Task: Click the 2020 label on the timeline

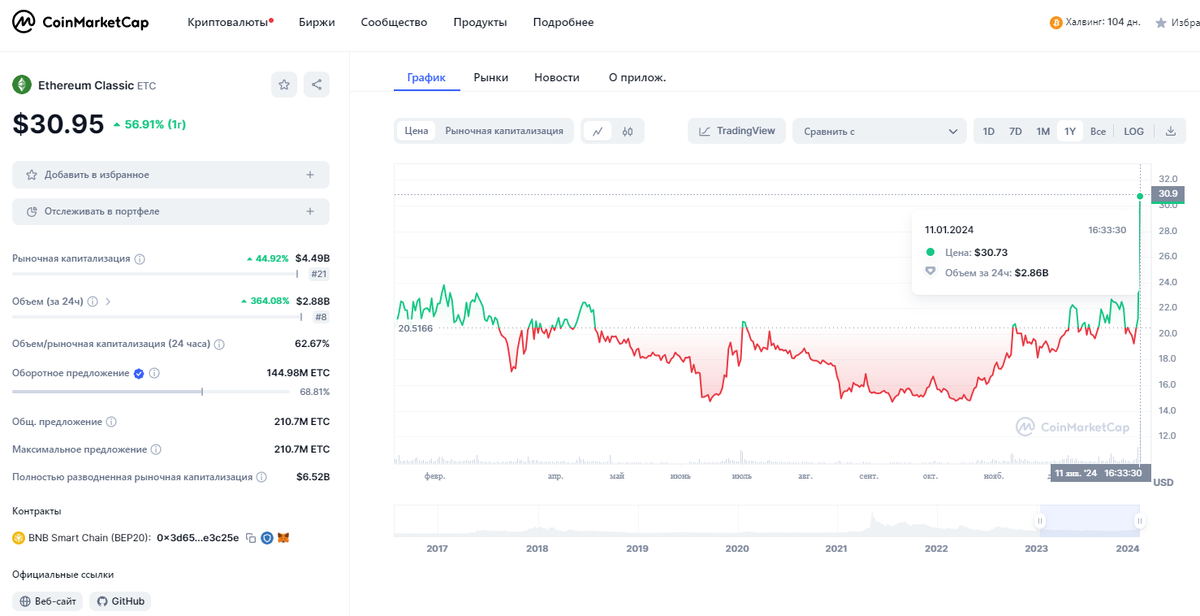Action: pos(737,549)
